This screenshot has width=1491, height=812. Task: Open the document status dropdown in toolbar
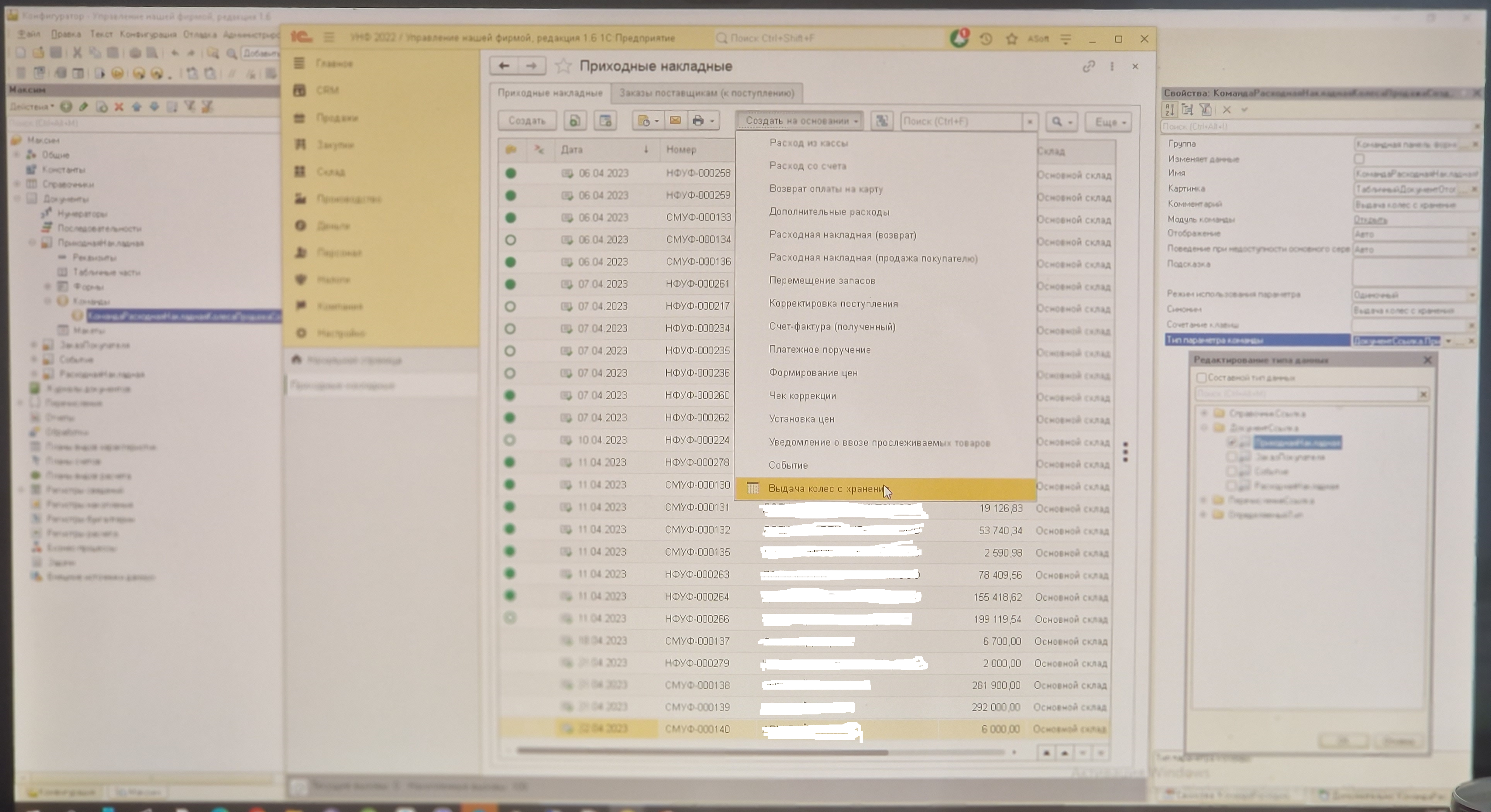[x=647, y=120]
